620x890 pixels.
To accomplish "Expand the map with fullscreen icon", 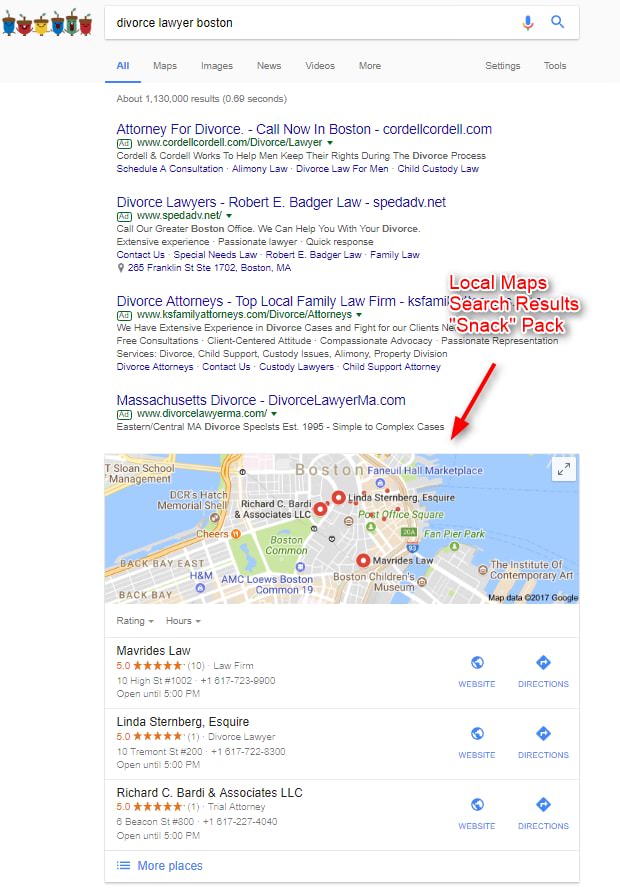I will pos(564,469).
